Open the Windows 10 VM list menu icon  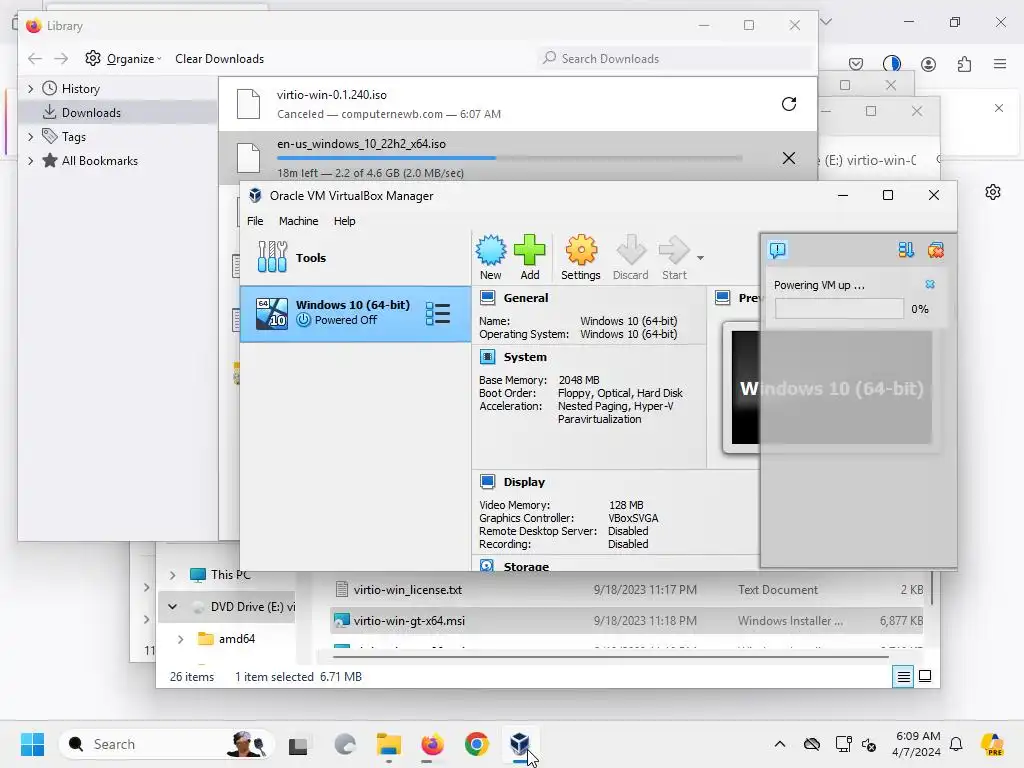click(438, 313)
